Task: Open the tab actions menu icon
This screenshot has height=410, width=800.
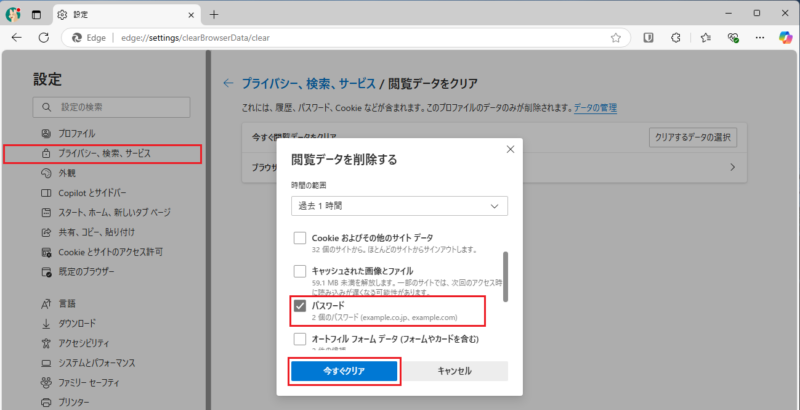Action: [36, 15]
